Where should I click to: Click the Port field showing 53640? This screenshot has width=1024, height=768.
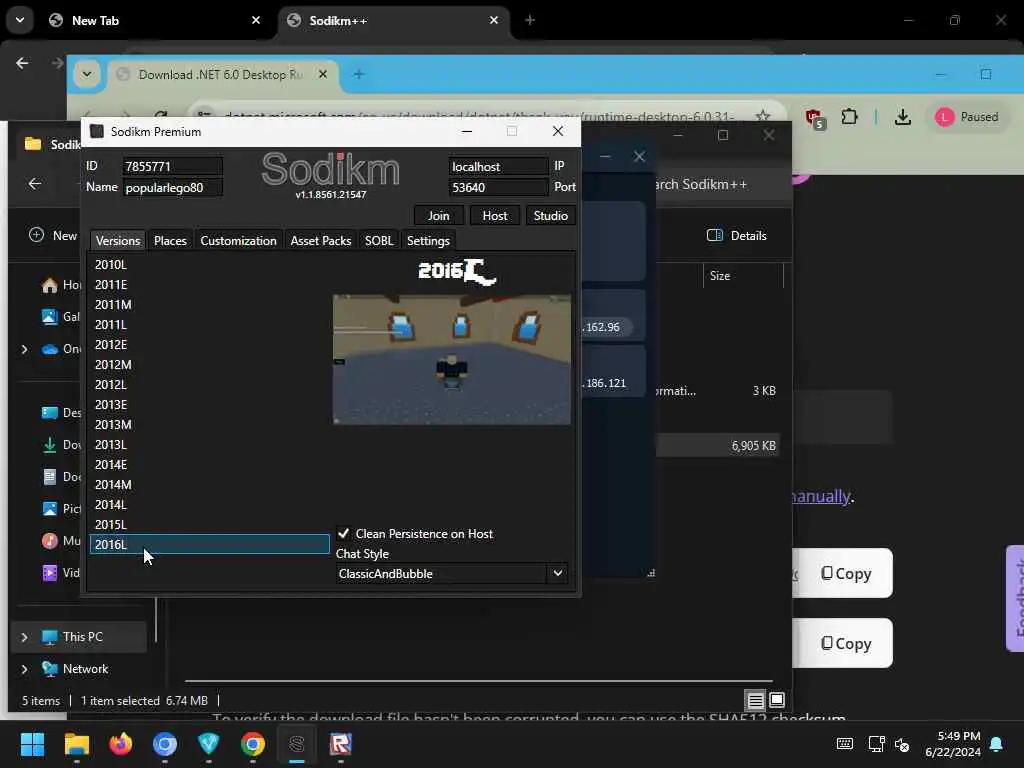click(x=498, y=187)
